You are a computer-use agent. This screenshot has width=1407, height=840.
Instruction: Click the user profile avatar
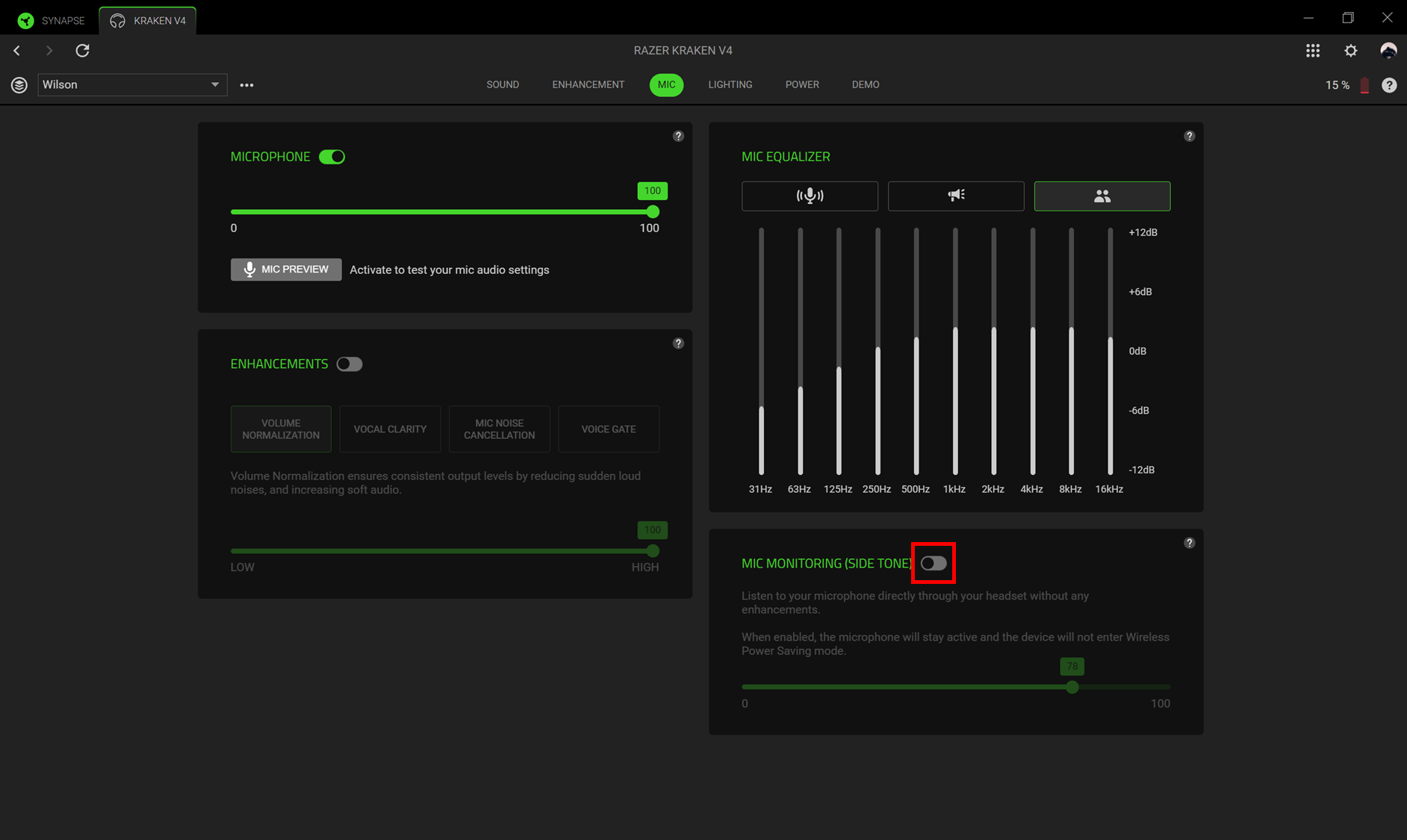[1388, 50]
